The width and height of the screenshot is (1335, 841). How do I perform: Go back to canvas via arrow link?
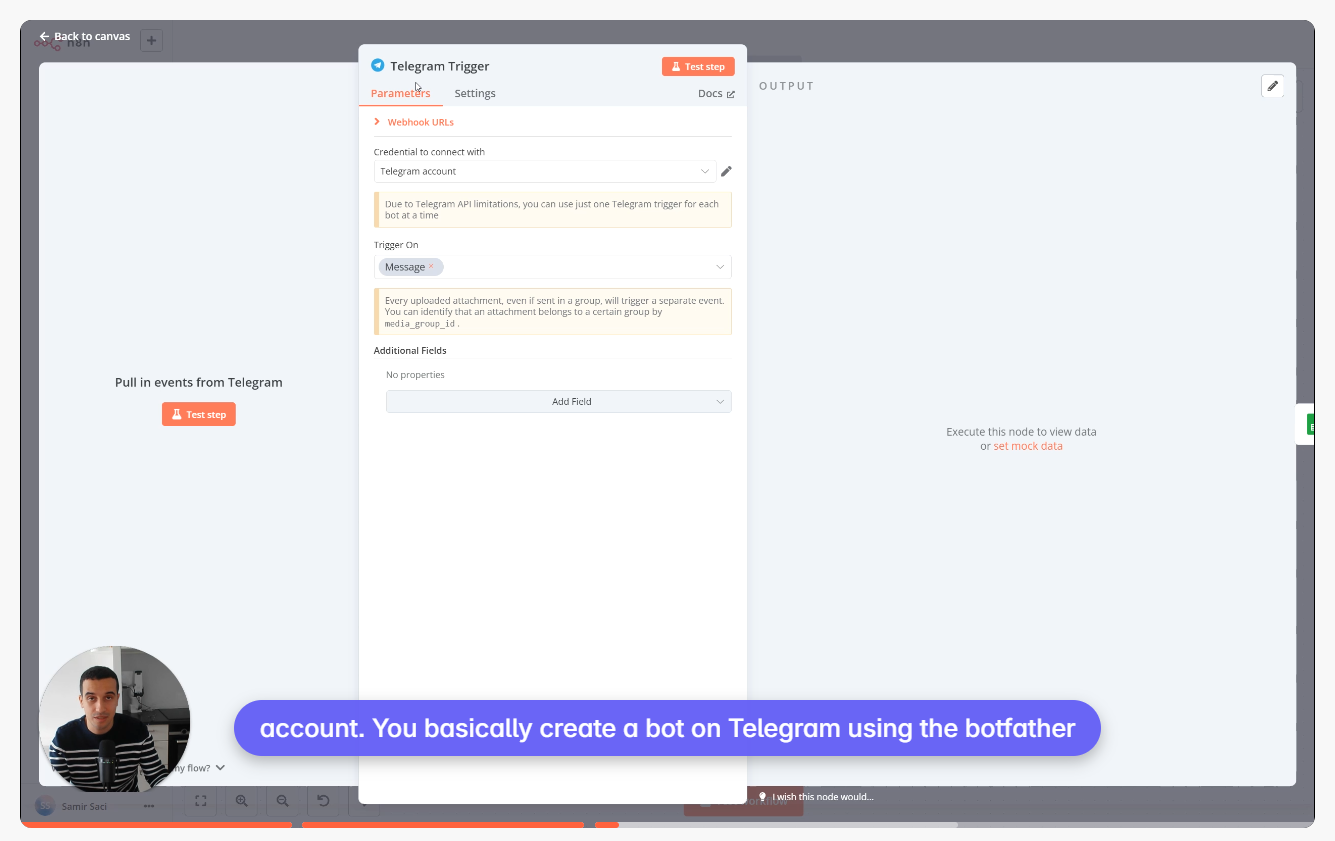84,37
